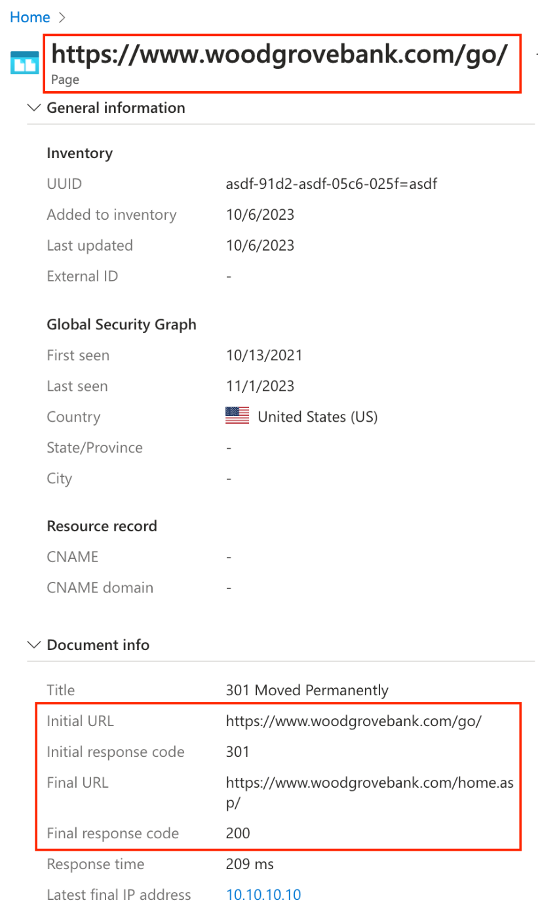Click the Document info heading
538x916 pixels.
[98, 644]
